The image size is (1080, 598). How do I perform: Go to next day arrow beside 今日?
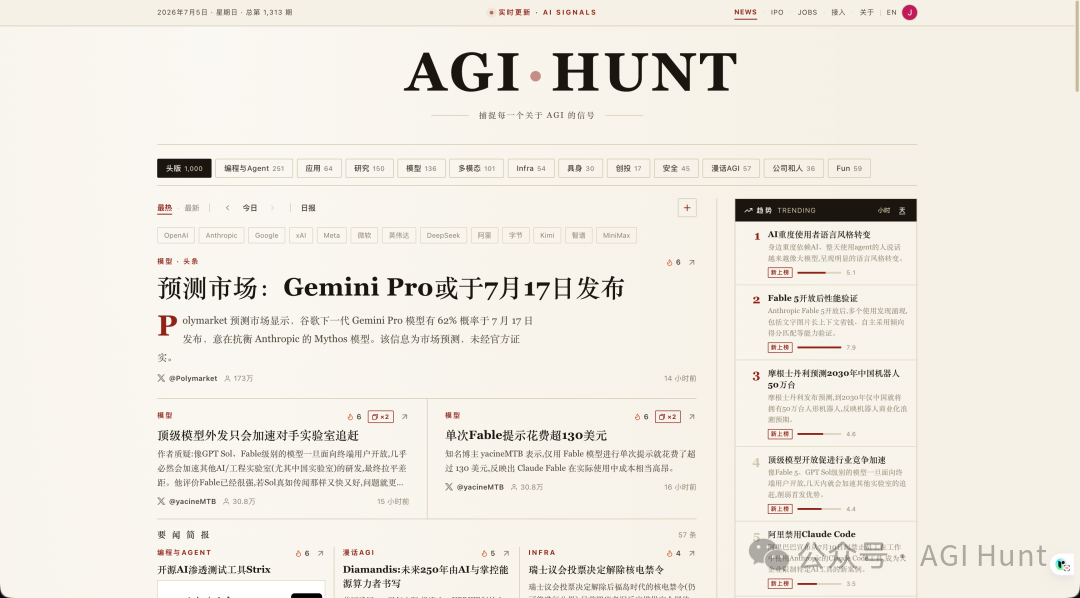click(272, 208)
